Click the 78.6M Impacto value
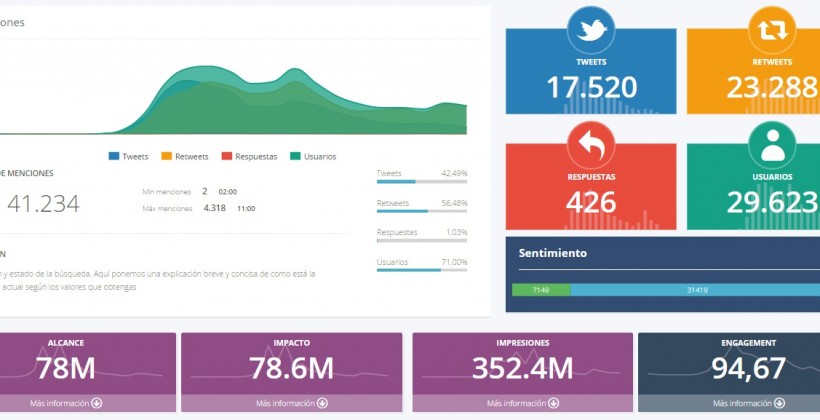 coord(291,368)
